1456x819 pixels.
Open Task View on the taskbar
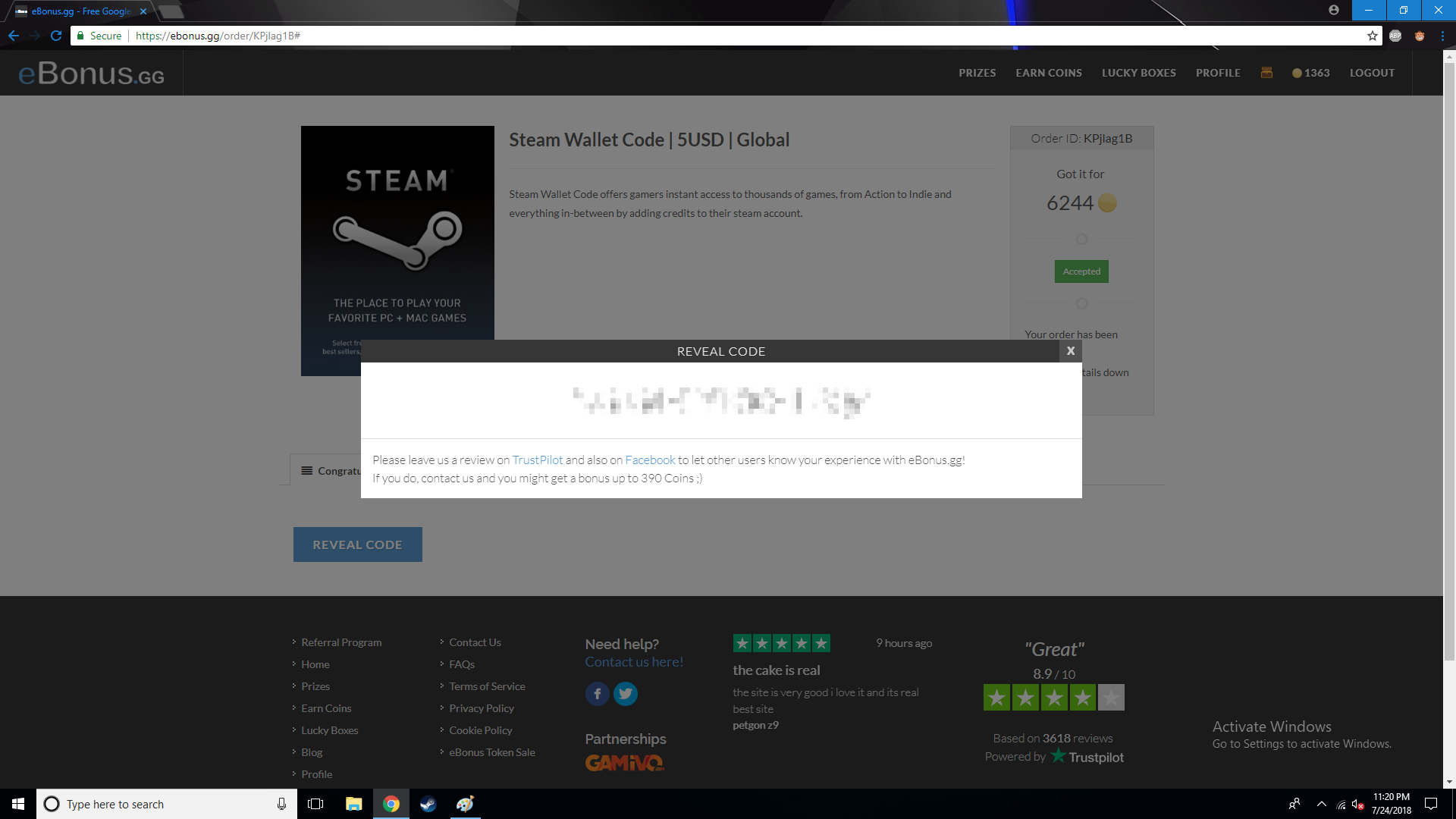pyautogui.click(x=315, y=804)
